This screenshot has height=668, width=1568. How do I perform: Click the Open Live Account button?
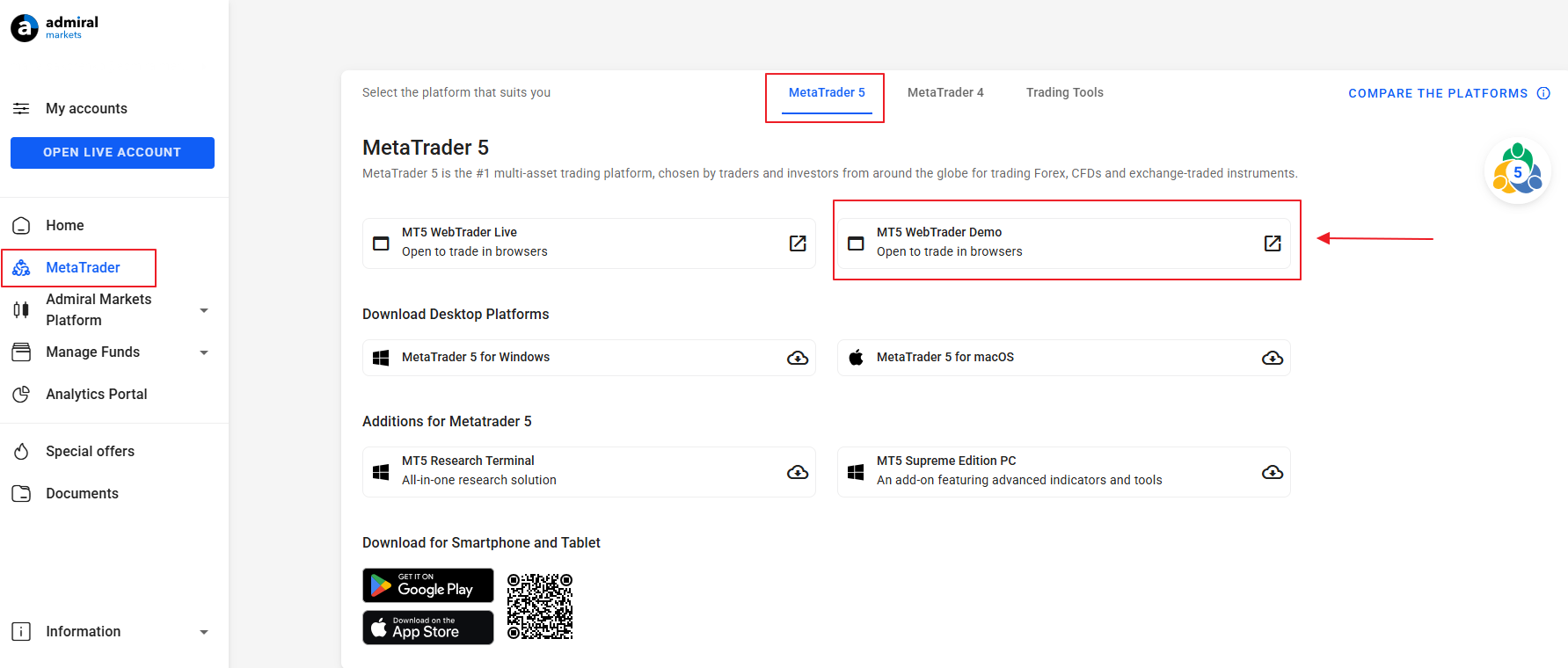pos(113,152)
